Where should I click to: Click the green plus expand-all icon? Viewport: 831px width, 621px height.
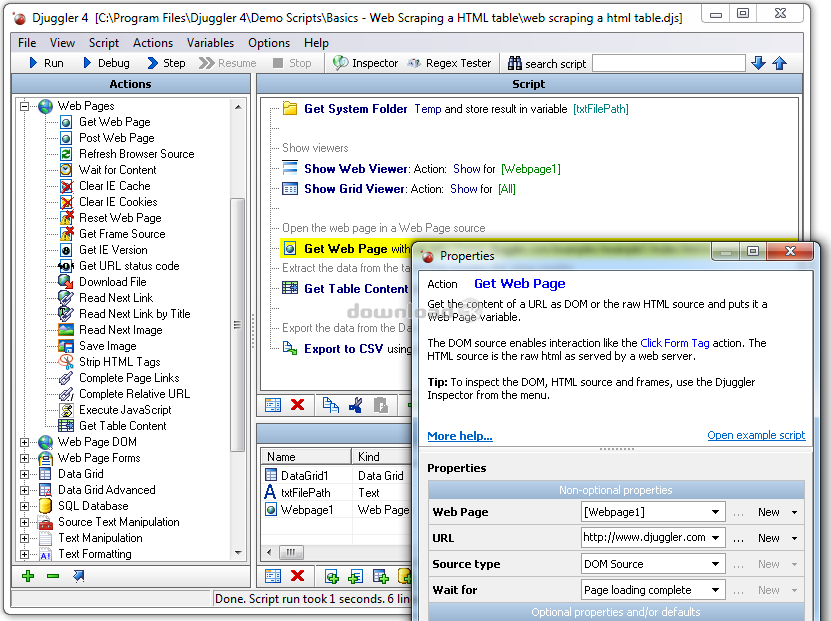click(x=28, y=576)
